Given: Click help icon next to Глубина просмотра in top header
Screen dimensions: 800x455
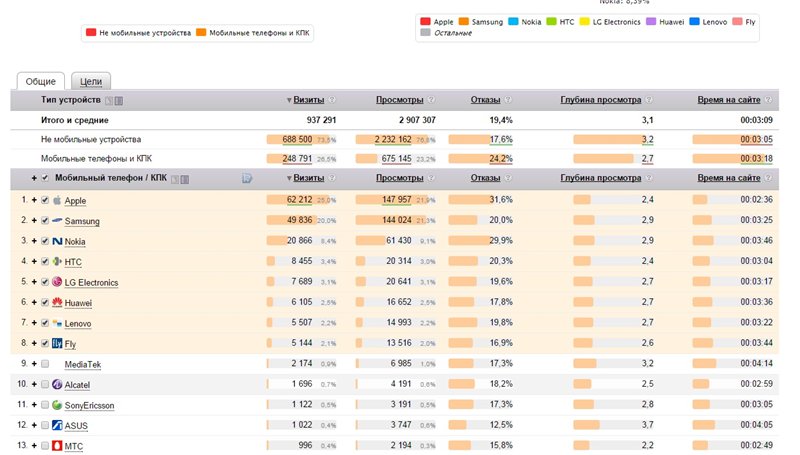Looking at the screenshot, I should pyautogui.click(x=649, y=100).
